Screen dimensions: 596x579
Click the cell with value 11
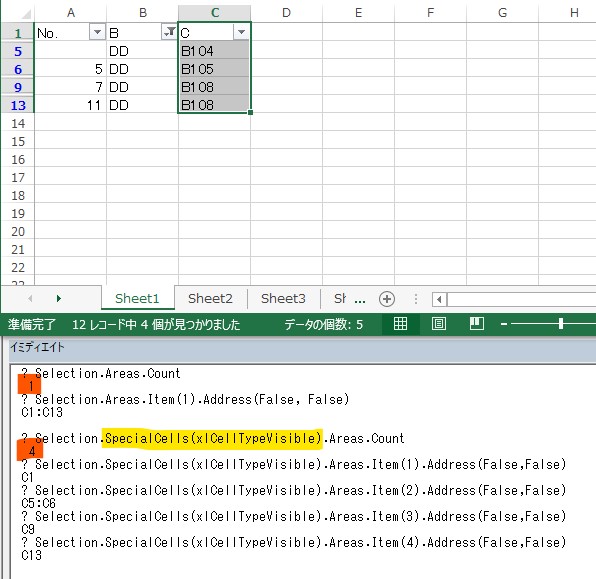click(71, 105)
